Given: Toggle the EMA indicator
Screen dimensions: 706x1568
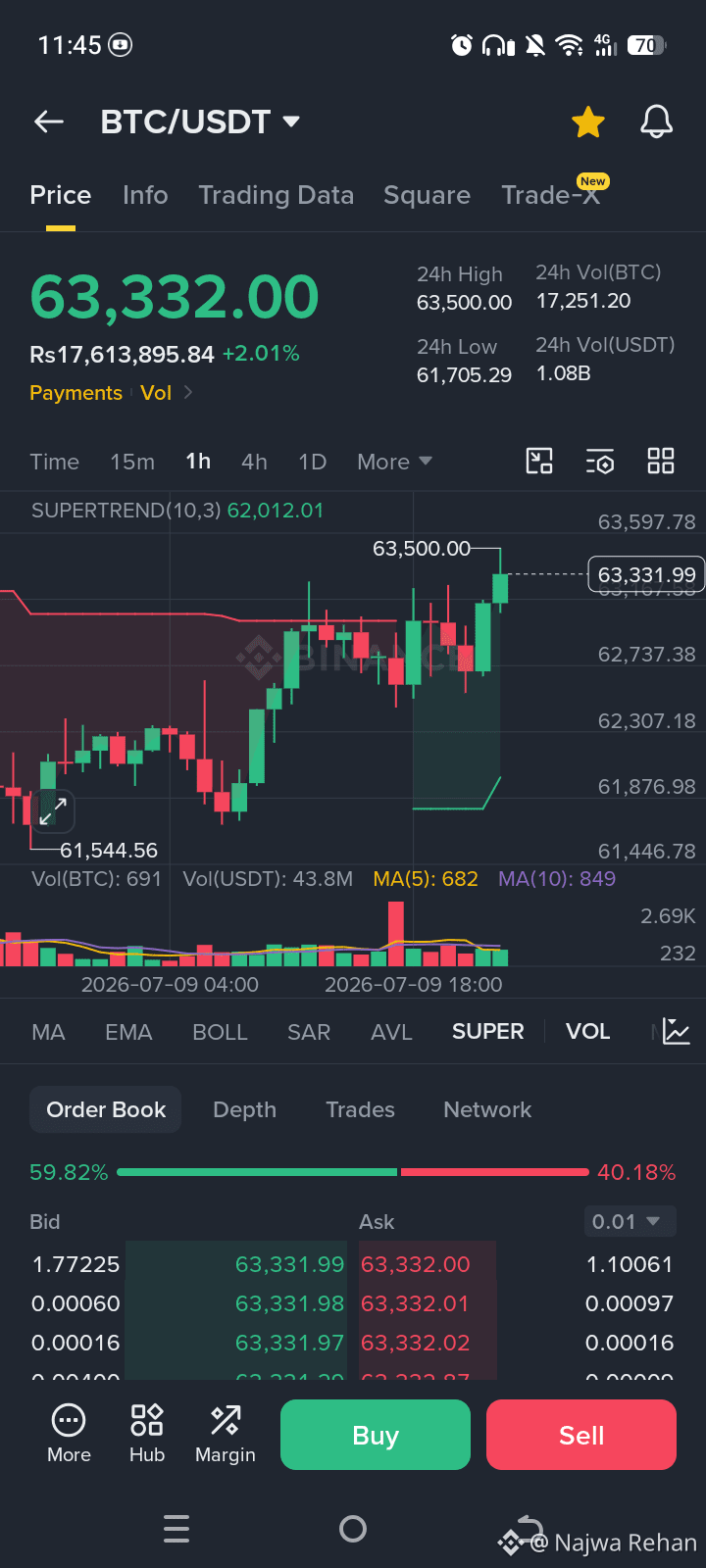Looking at the screenshot, I should pos(128,1032).
